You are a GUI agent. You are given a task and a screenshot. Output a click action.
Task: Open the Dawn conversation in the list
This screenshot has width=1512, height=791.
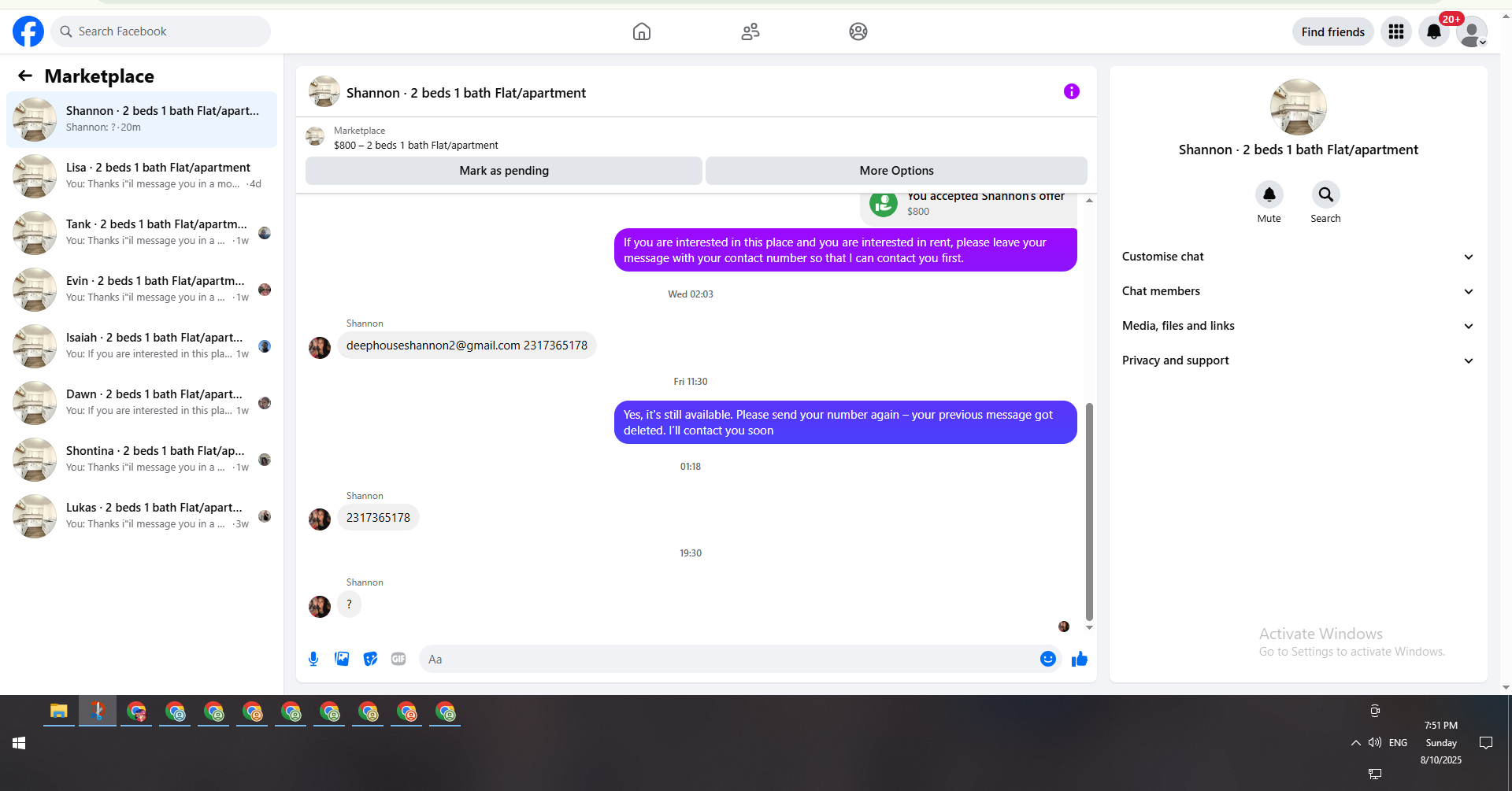[x=142, y=403]
